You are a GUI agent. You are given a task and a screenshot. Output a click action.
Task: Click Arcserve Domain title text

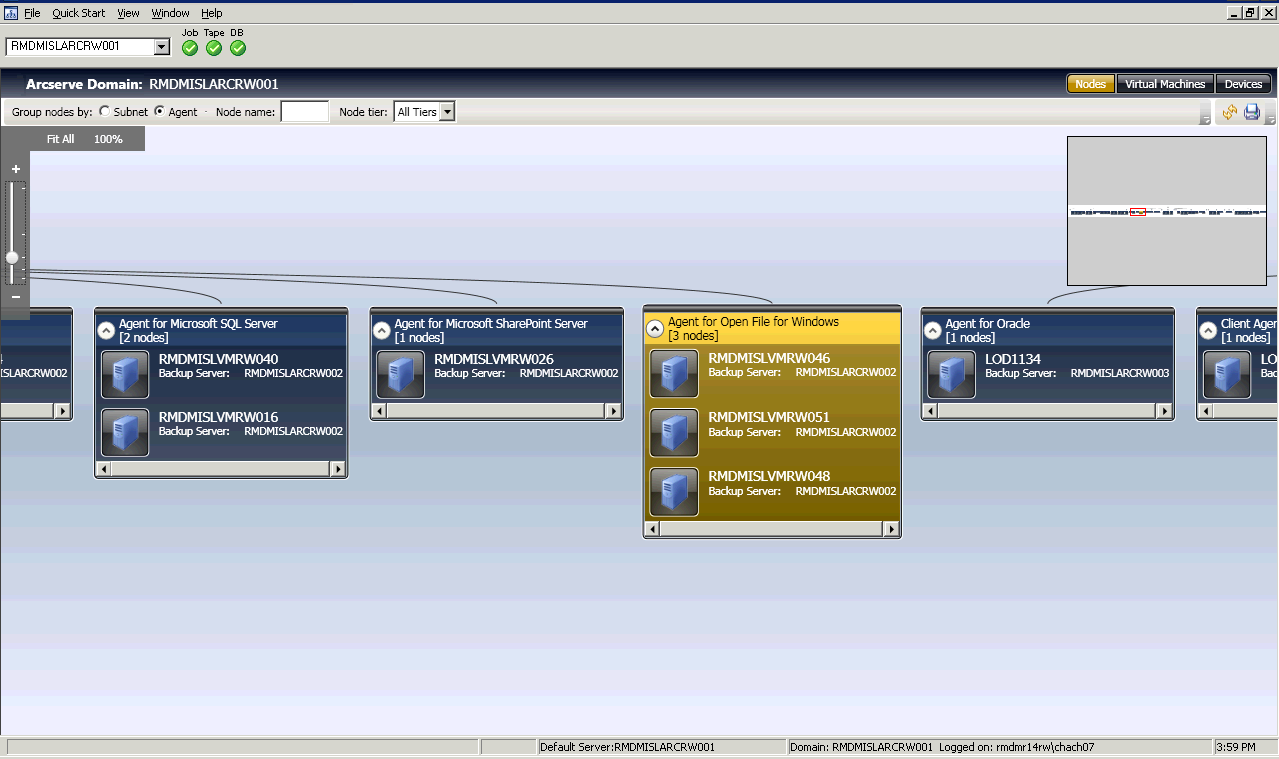[152, 84]
